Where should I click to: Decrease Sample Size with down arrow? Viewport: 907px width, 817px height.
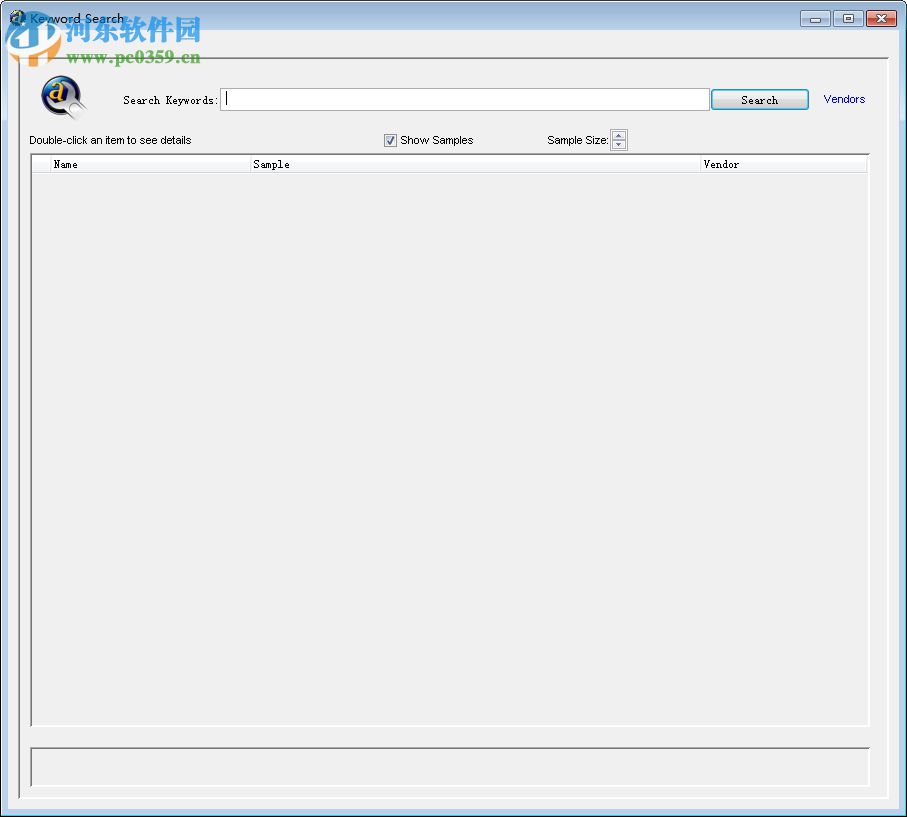click(x=619, y=144)
